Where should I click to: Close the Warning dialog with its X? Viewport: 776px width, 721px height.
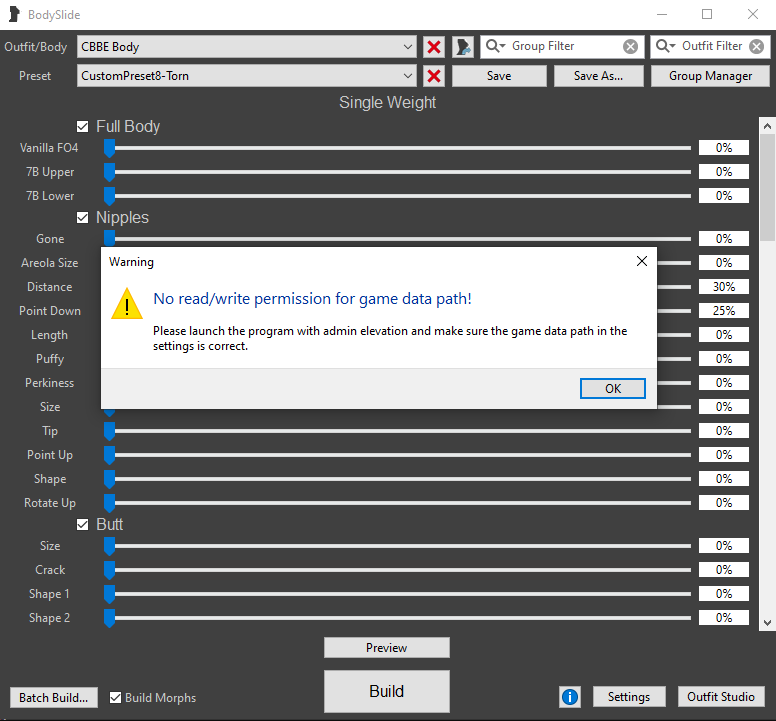point(642,262)
